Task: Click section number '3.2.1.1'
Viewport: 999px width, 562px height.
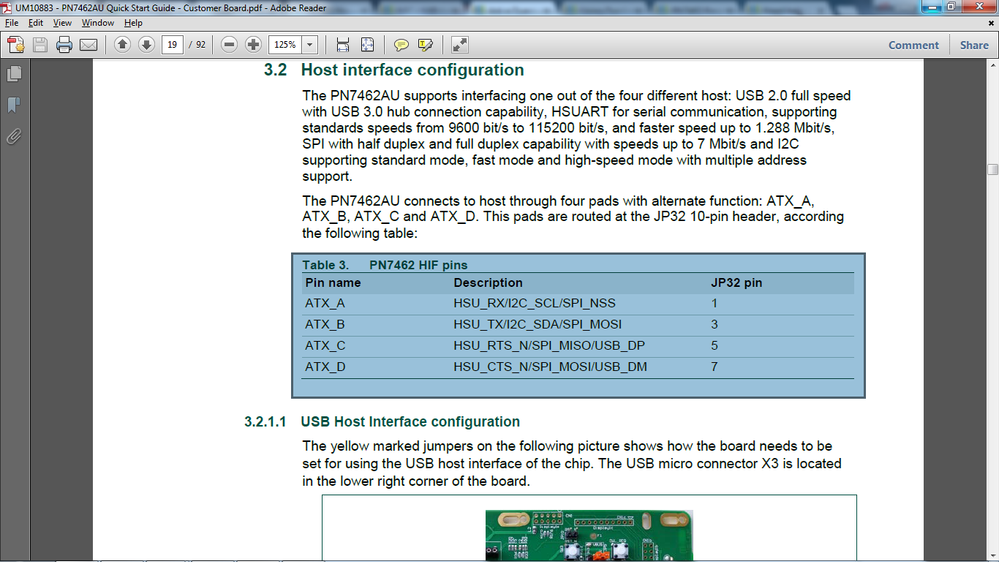Action: (x=265, y=422)
